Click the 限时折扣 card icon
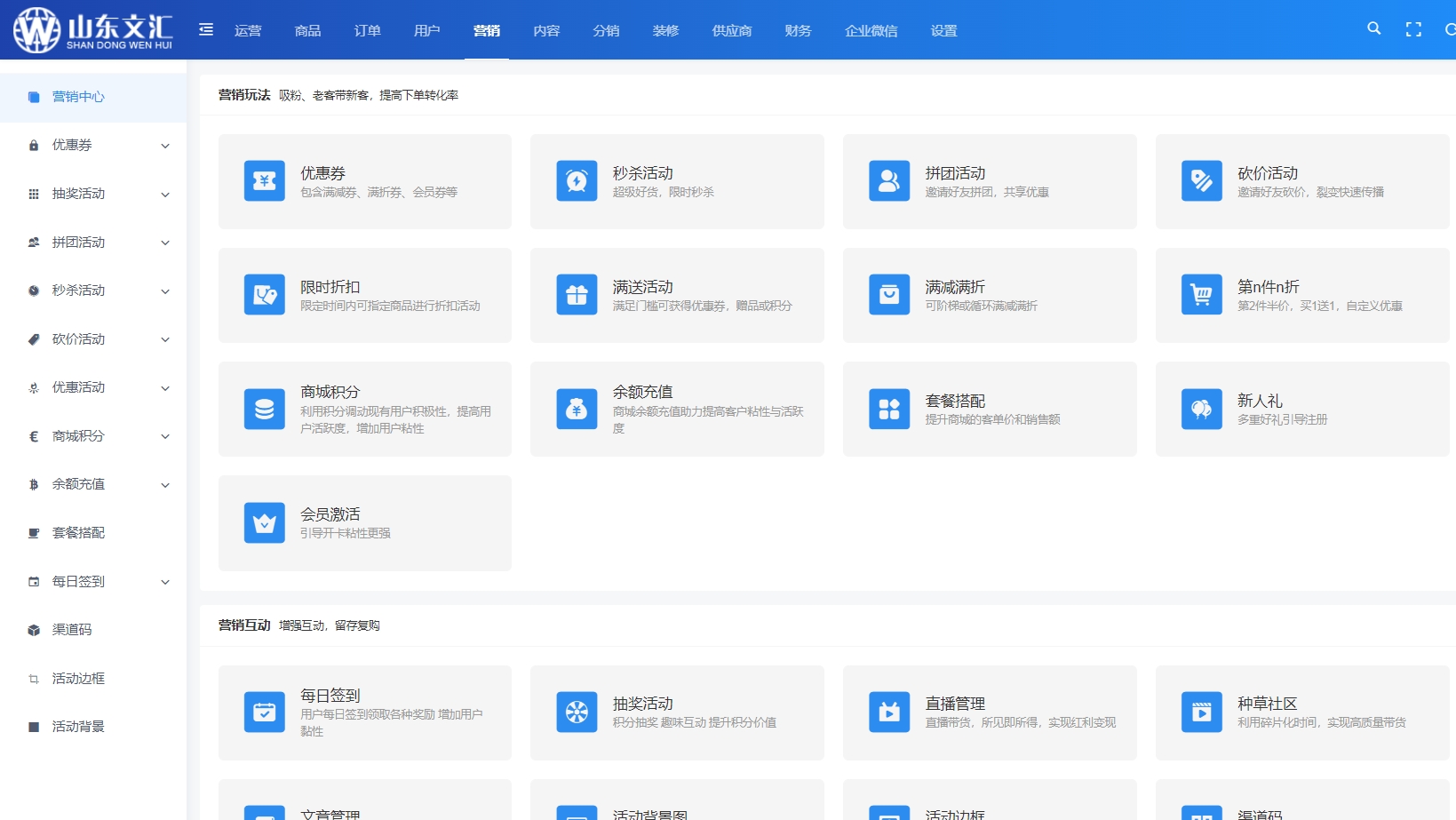The height and width of the screenshot is (820, 1456). click(265, 295)
